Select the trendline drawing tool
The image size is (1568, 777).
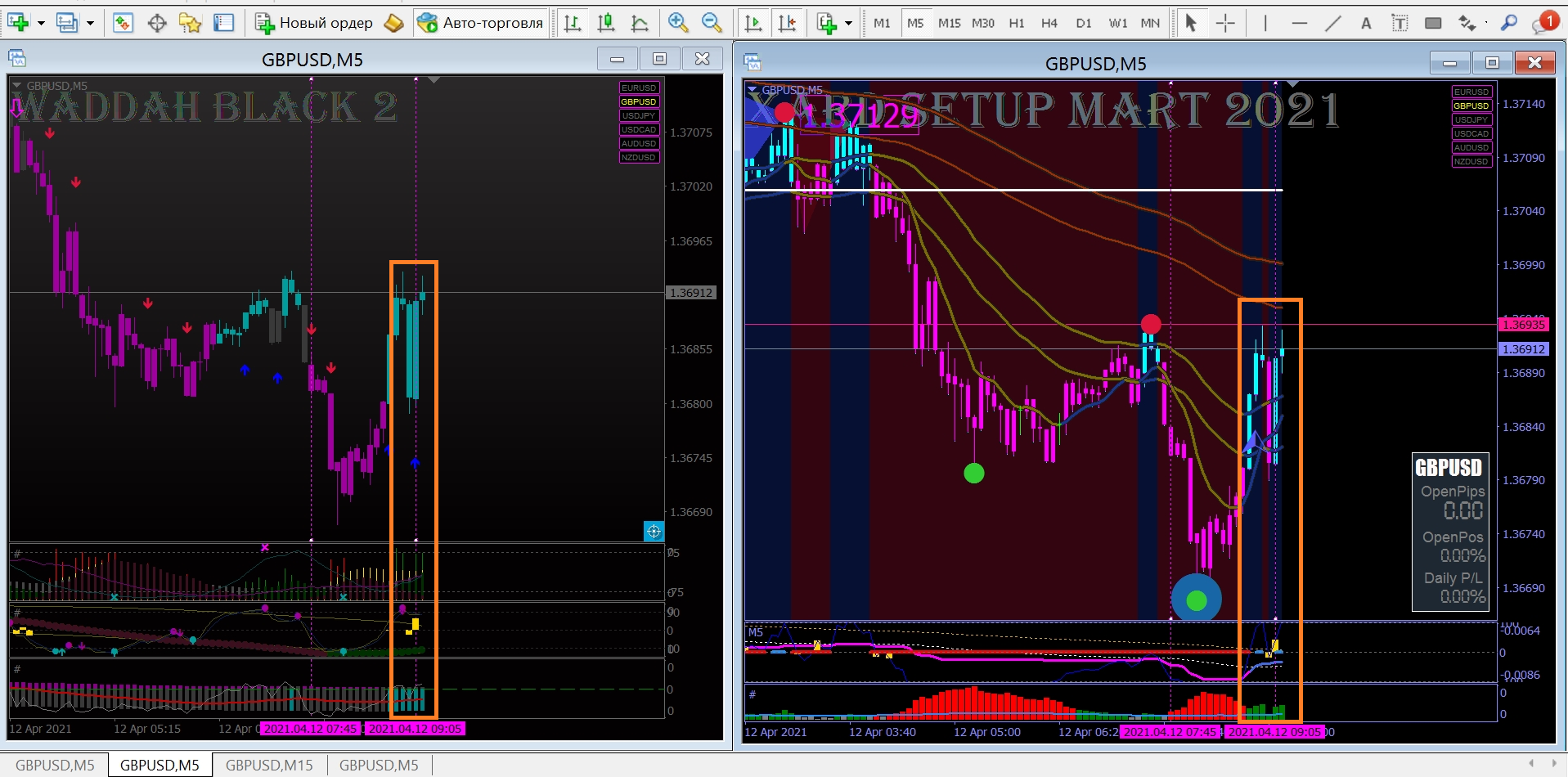pyautogui.click(x=1333, y=23)
